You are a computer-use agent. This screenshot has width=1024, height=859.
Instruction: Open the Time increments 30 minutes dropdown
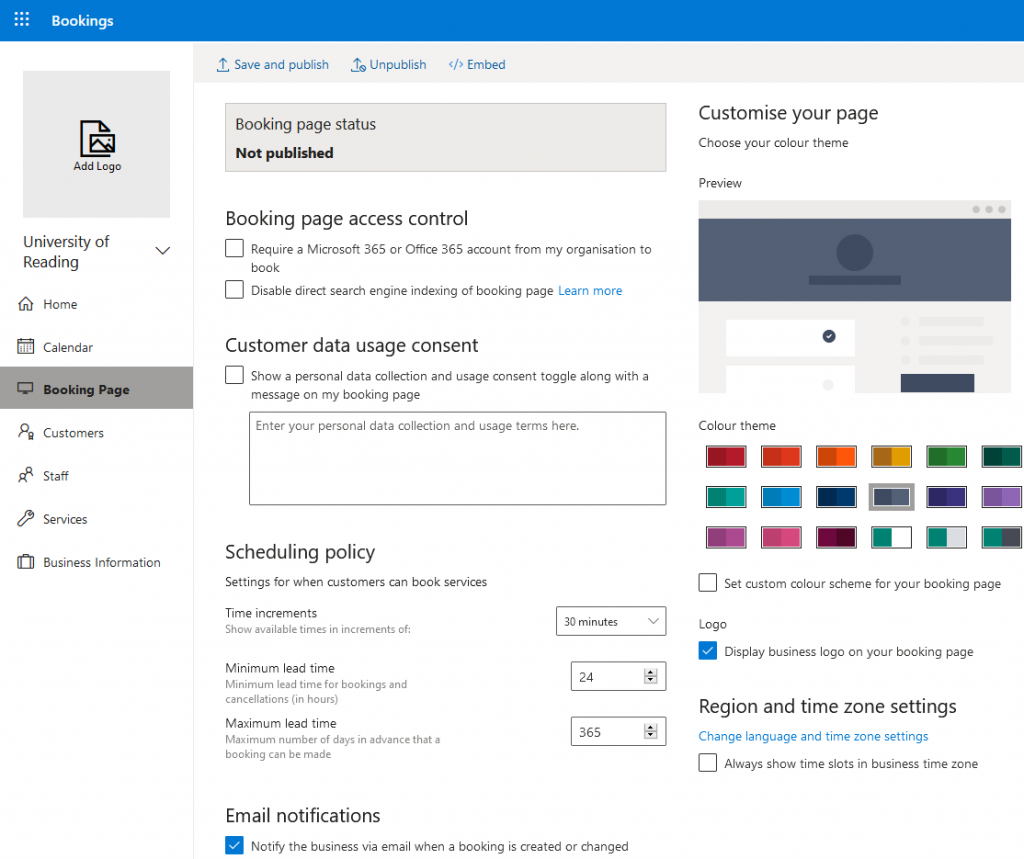611,621
